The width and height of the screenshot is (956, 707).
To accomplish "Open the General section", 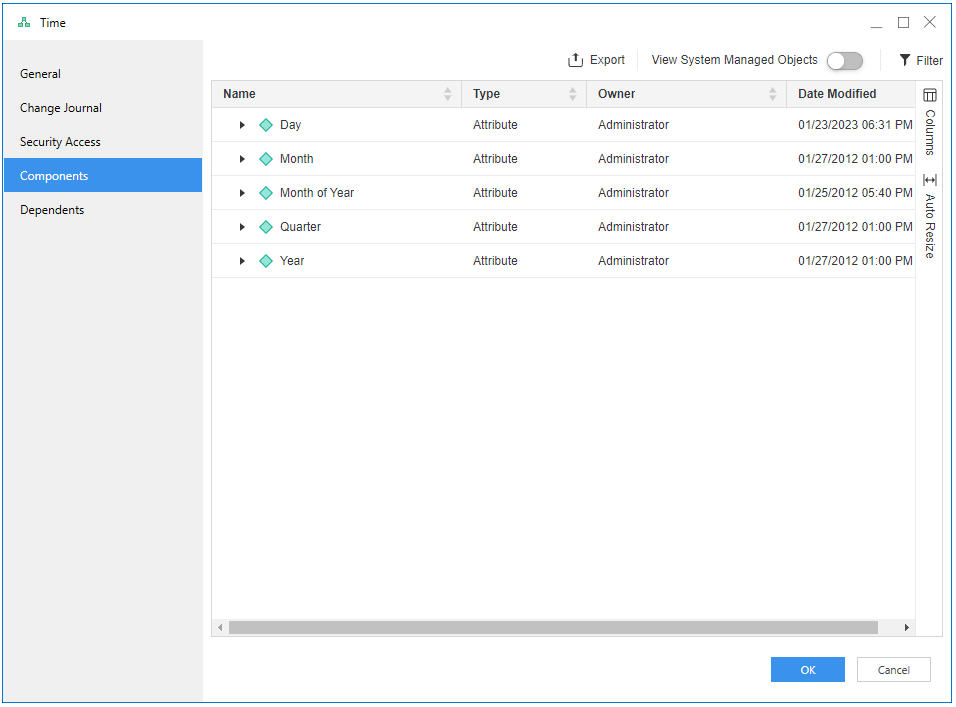I will tap(41, 74).
